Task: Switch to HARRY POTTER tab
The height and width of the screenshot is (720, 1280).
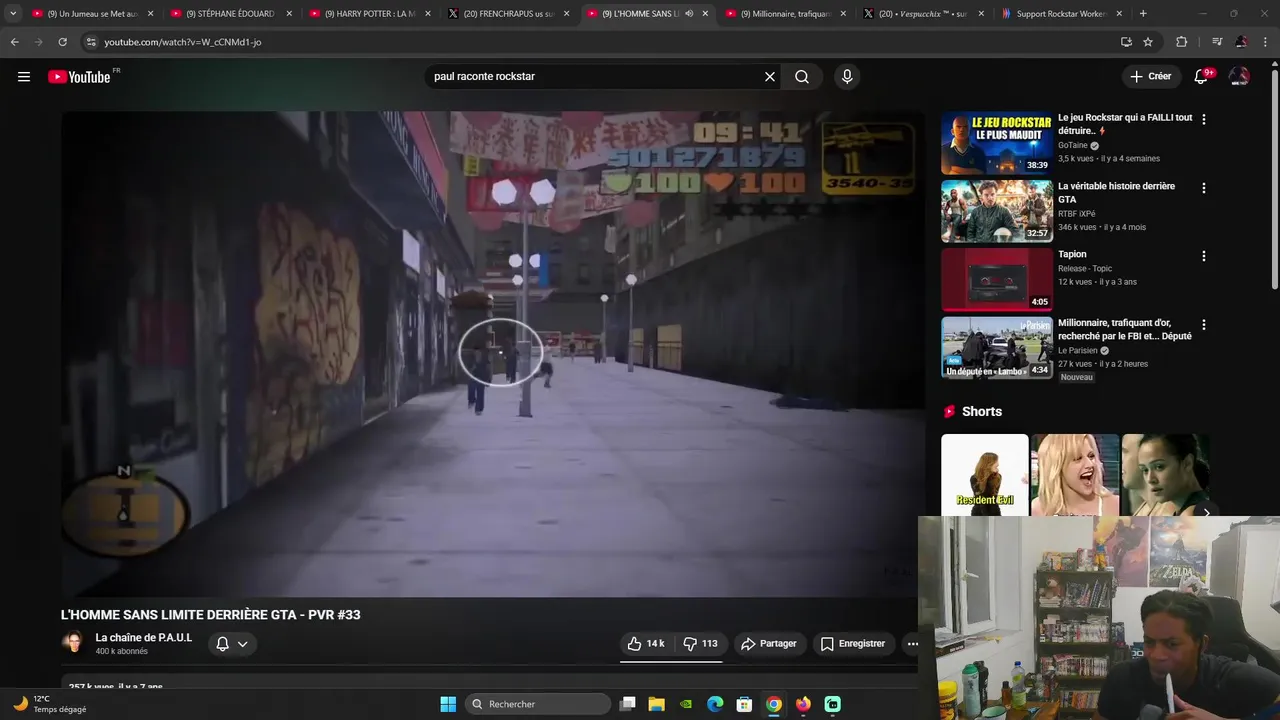Action: pyautogui.click(x=370, y=14)
